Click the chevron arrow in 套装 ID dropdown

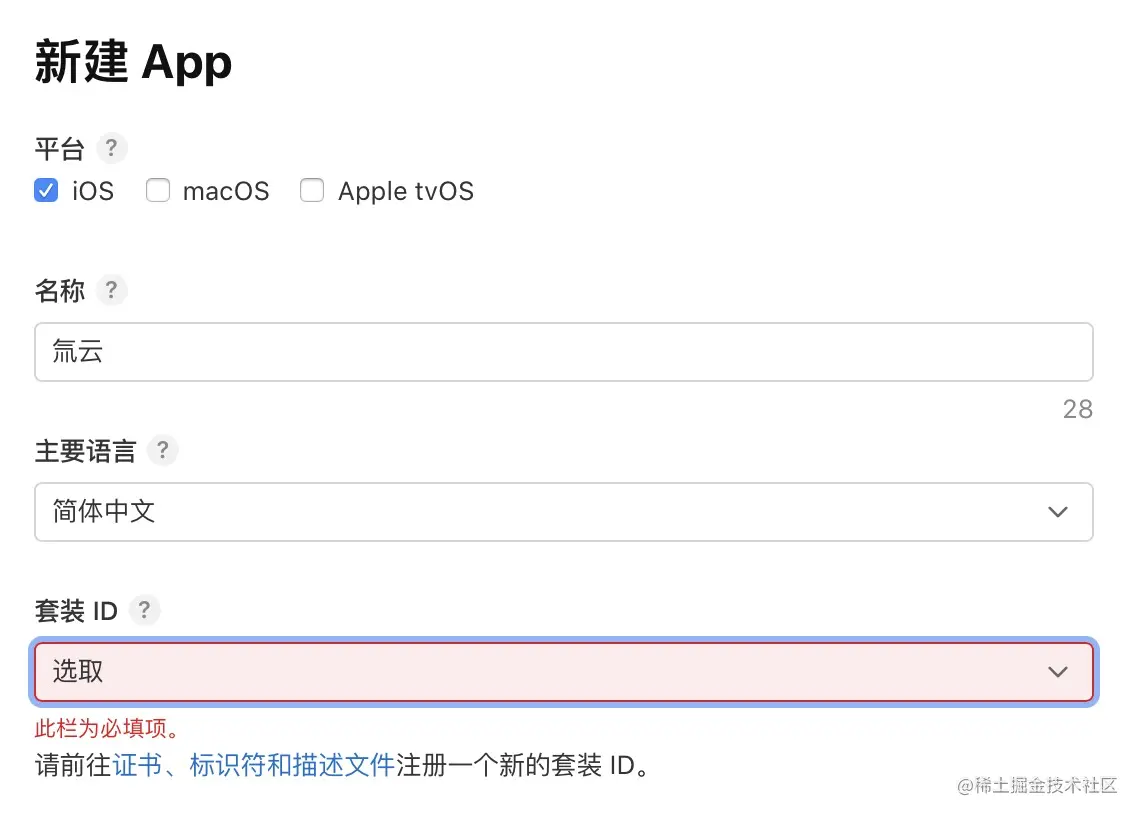click(1058, 672)
